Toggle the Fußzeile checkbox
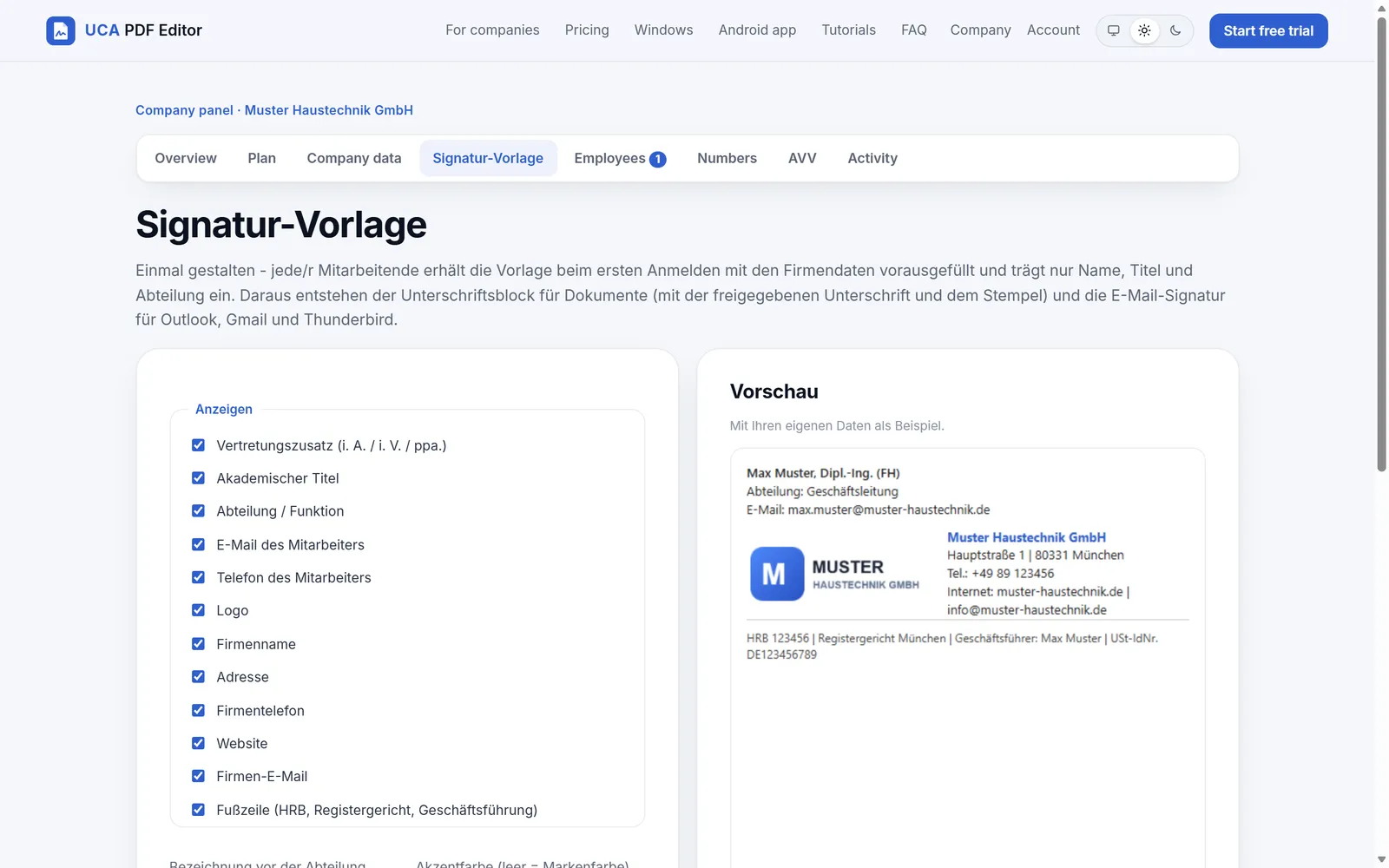1389x868 pixels. pos(198,810)
